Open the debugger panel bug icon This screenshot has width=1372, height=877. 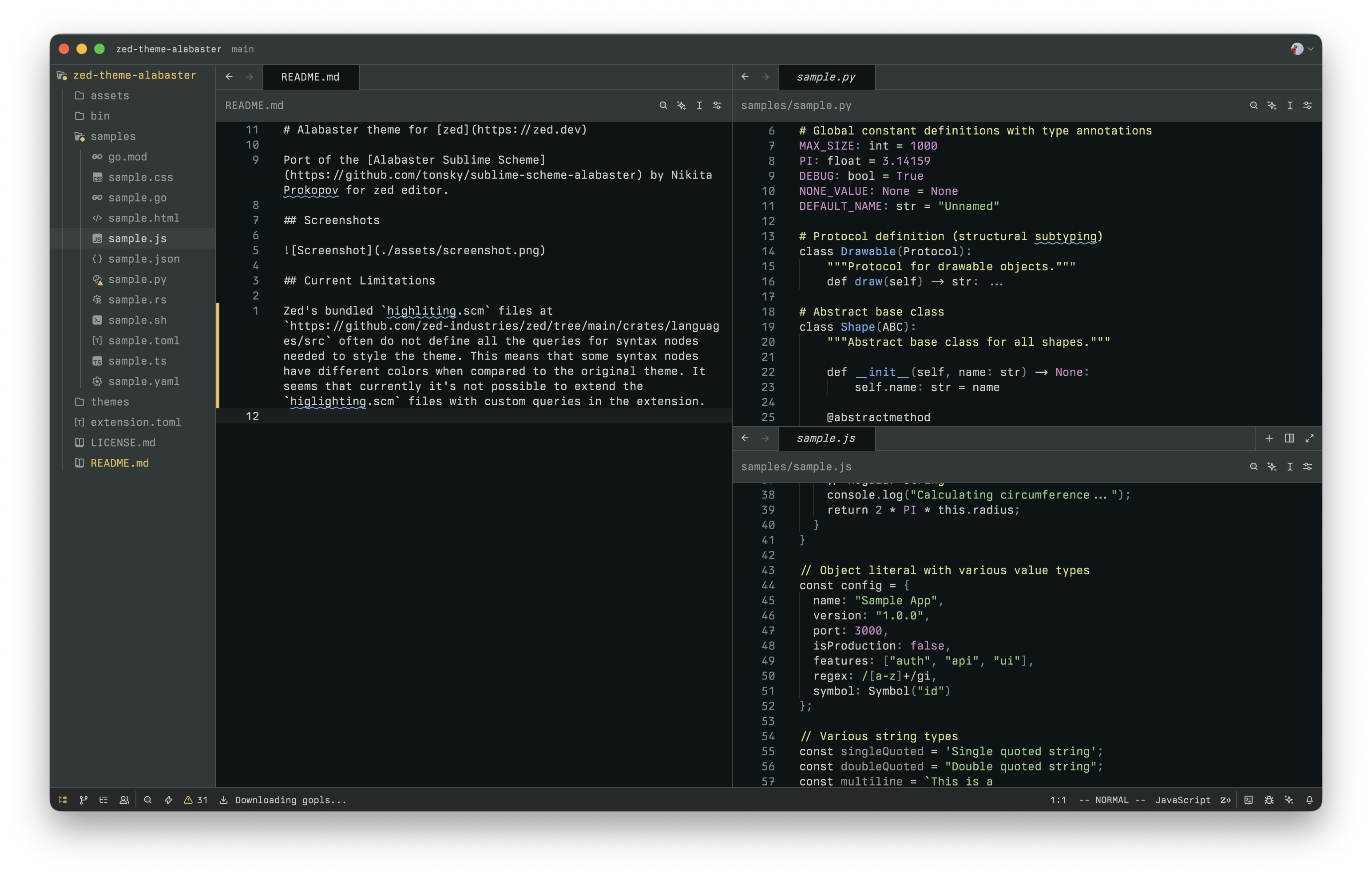pos(1269,799)
